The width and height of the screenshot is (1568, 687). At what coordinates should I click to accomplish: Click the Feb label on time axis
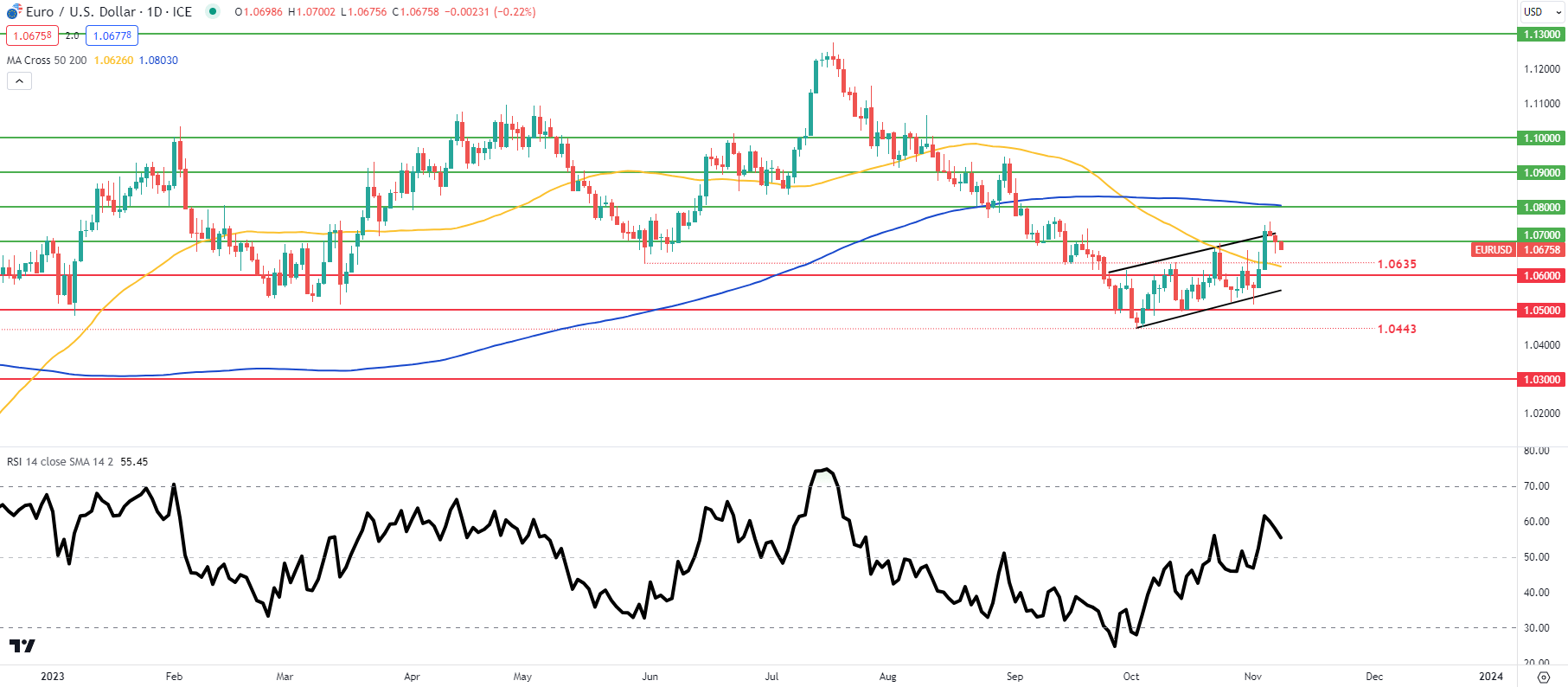pyautogui.click(x=174, y=677)
